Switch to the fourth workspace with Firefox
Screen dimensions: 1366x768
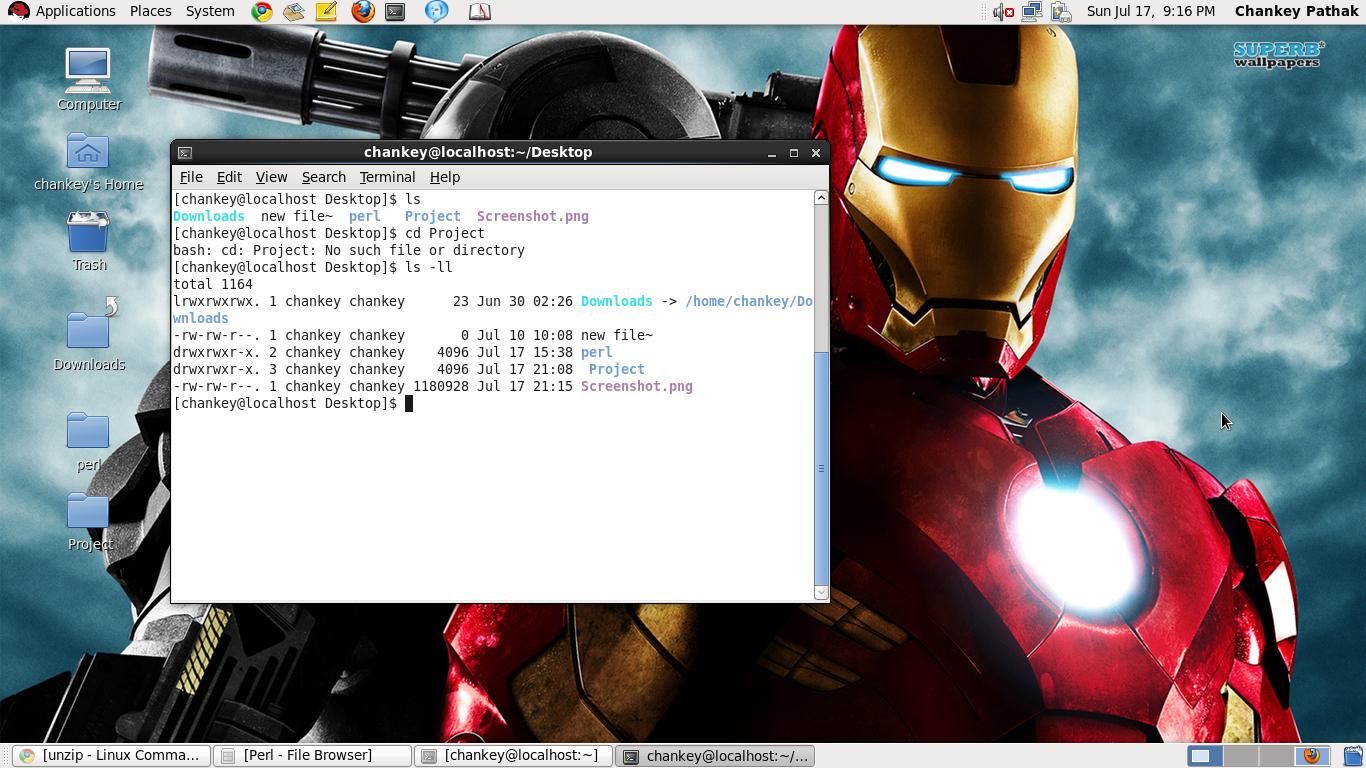coord(1311,756)
